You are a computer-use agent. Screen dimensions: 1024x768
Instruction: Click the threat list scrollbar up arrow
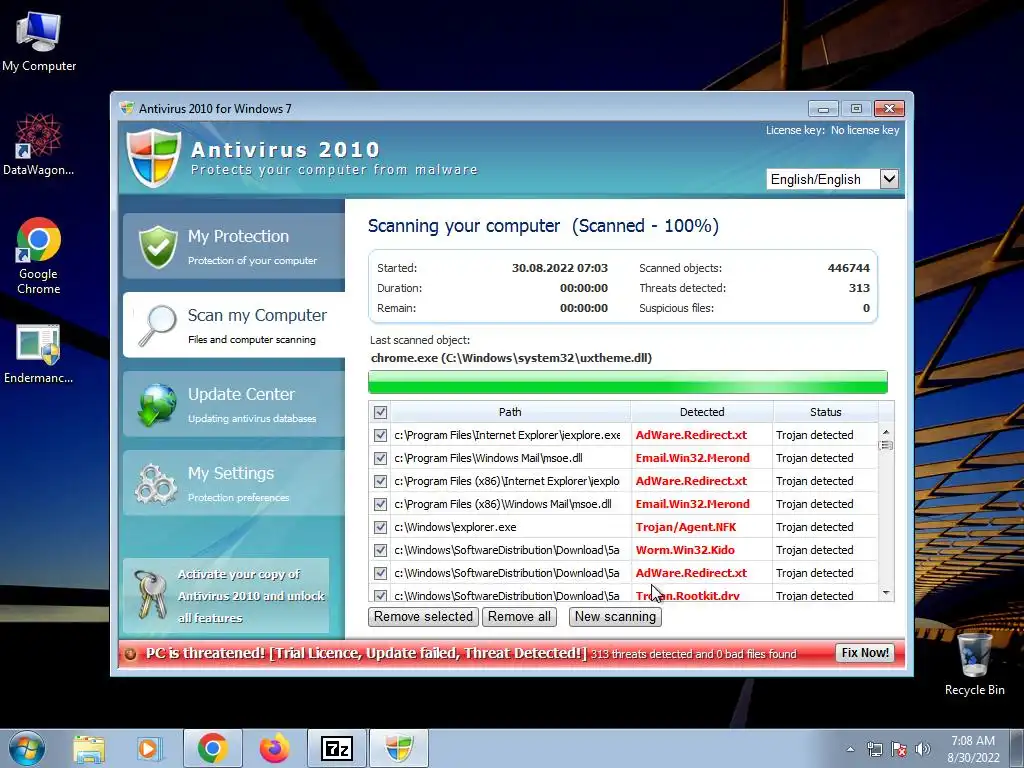click(x=886, y=432)
